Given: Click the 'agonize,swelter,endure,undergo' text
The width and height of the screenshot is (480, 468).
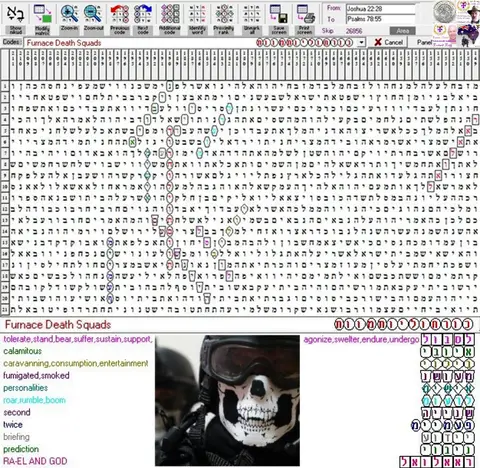Looking at the screenshot, I should 361,340.
